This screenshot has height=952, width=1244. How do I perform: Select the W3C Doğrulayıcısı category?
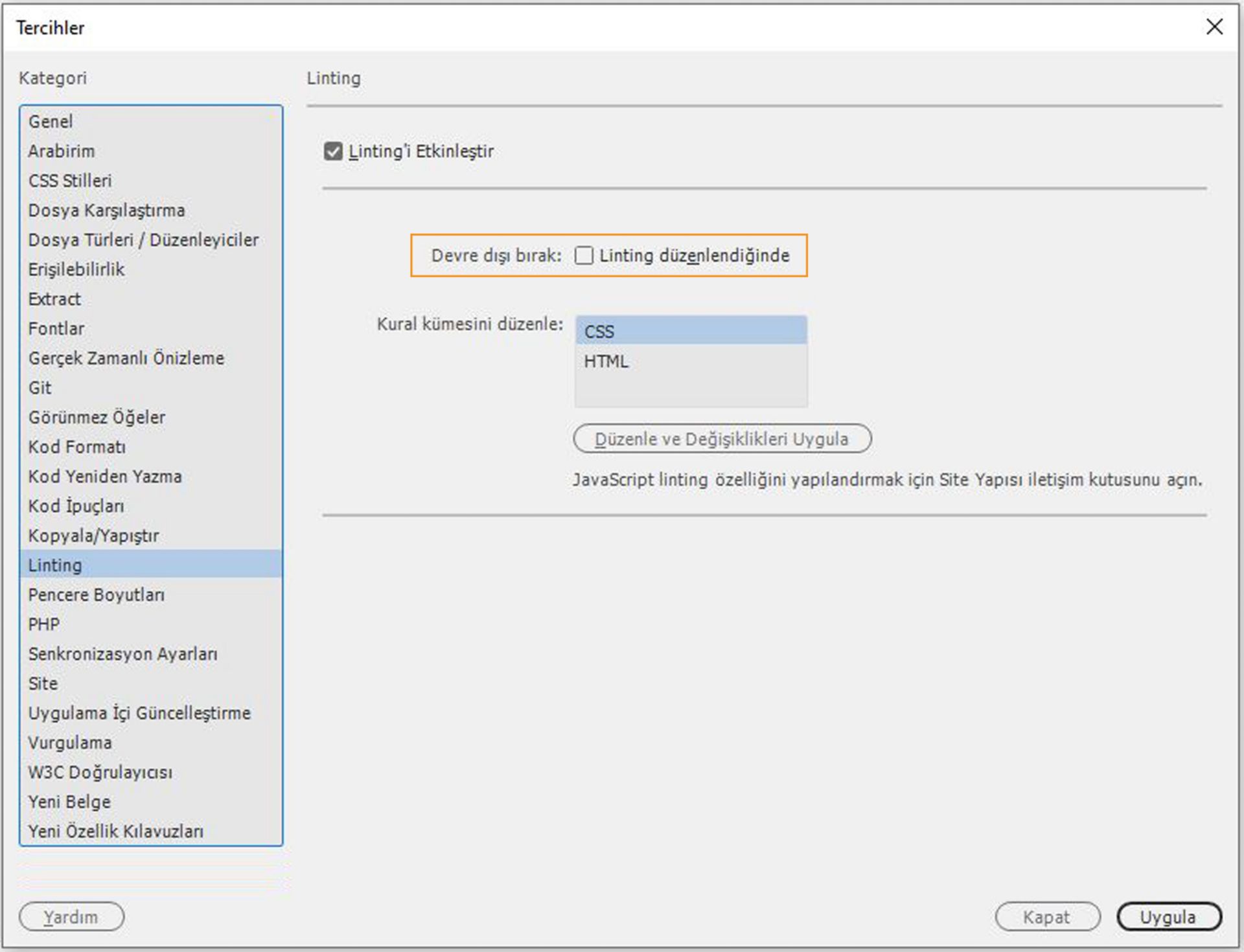[100, 773]
